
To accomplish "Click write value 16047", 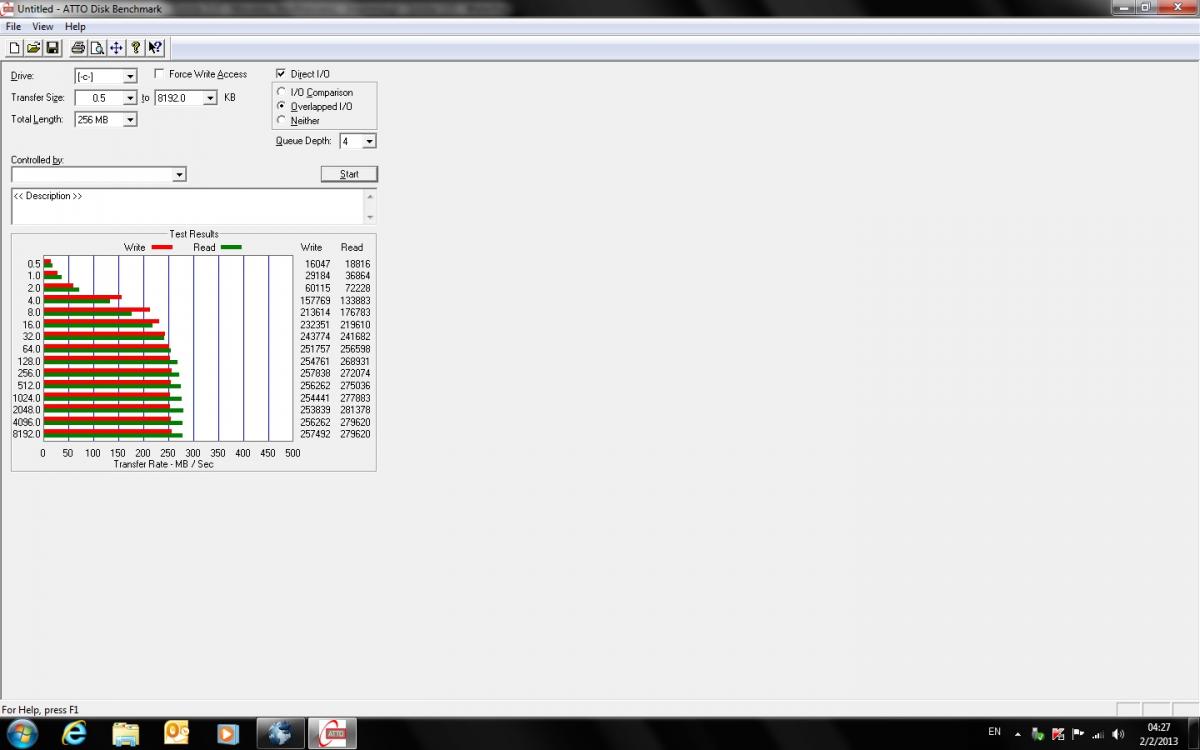I will click(x=318, y=264).
